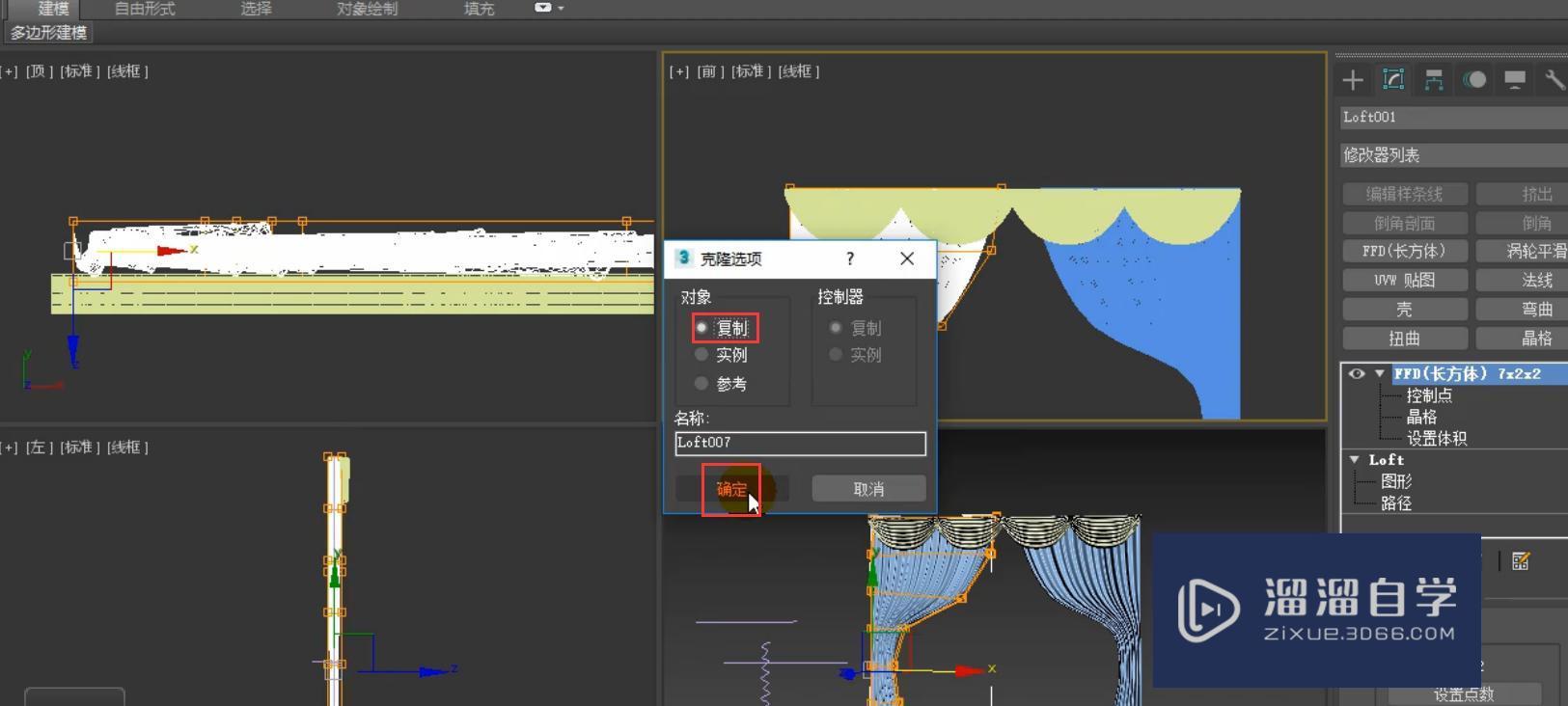Screen dimensions: 1568x706
Task: Click the 设置点数 button
Action: (1463, 694)
